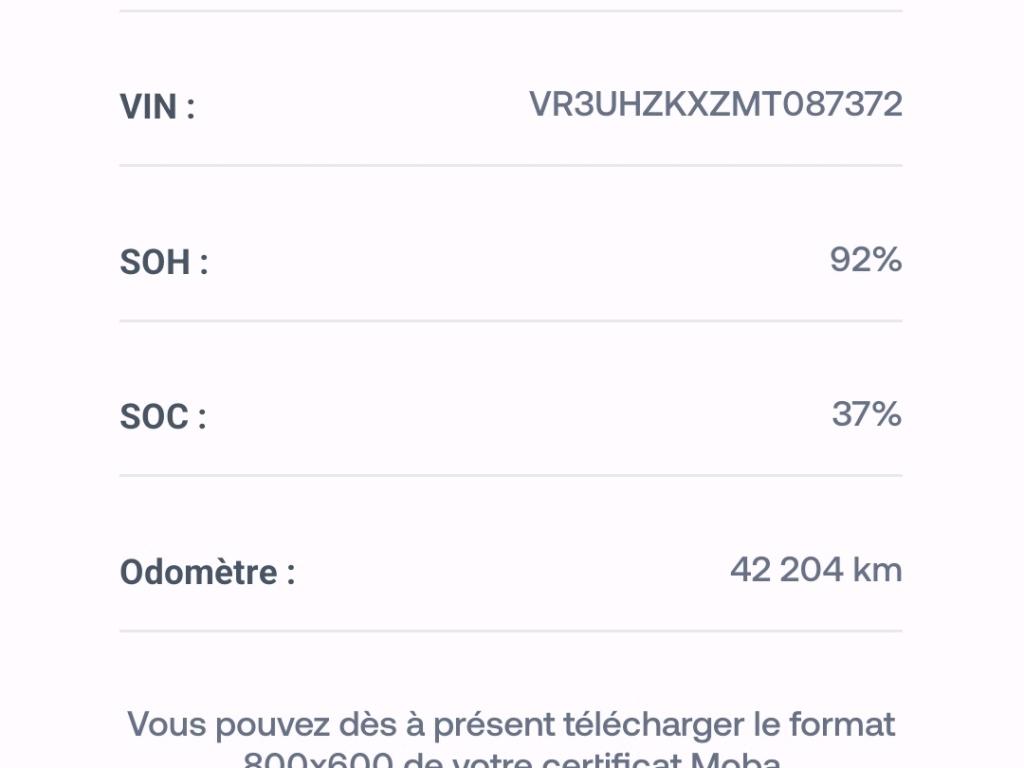Click the word format in the message
1024x768 pixels.
click(x=842, y=724)
